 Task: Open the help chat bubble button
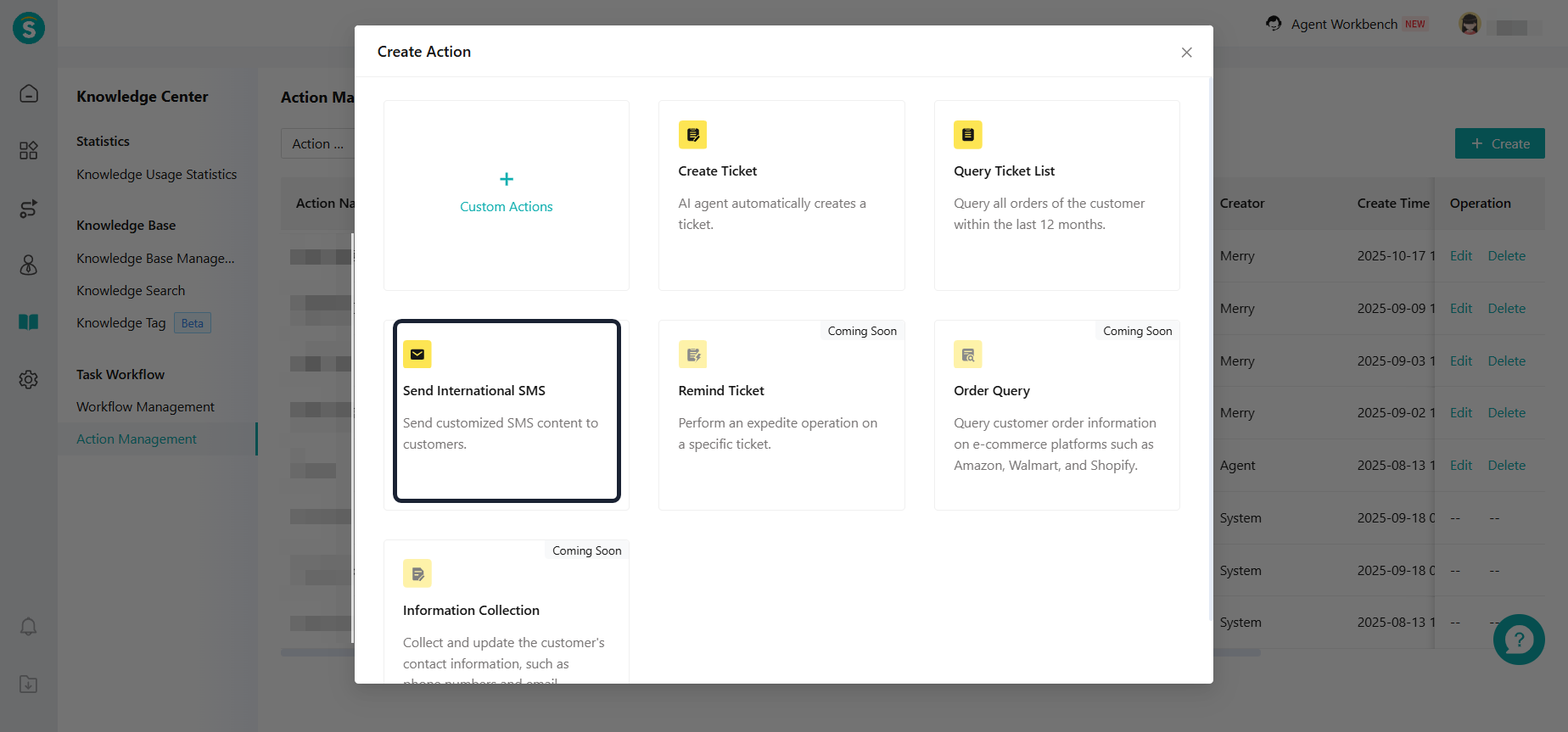1519,640
